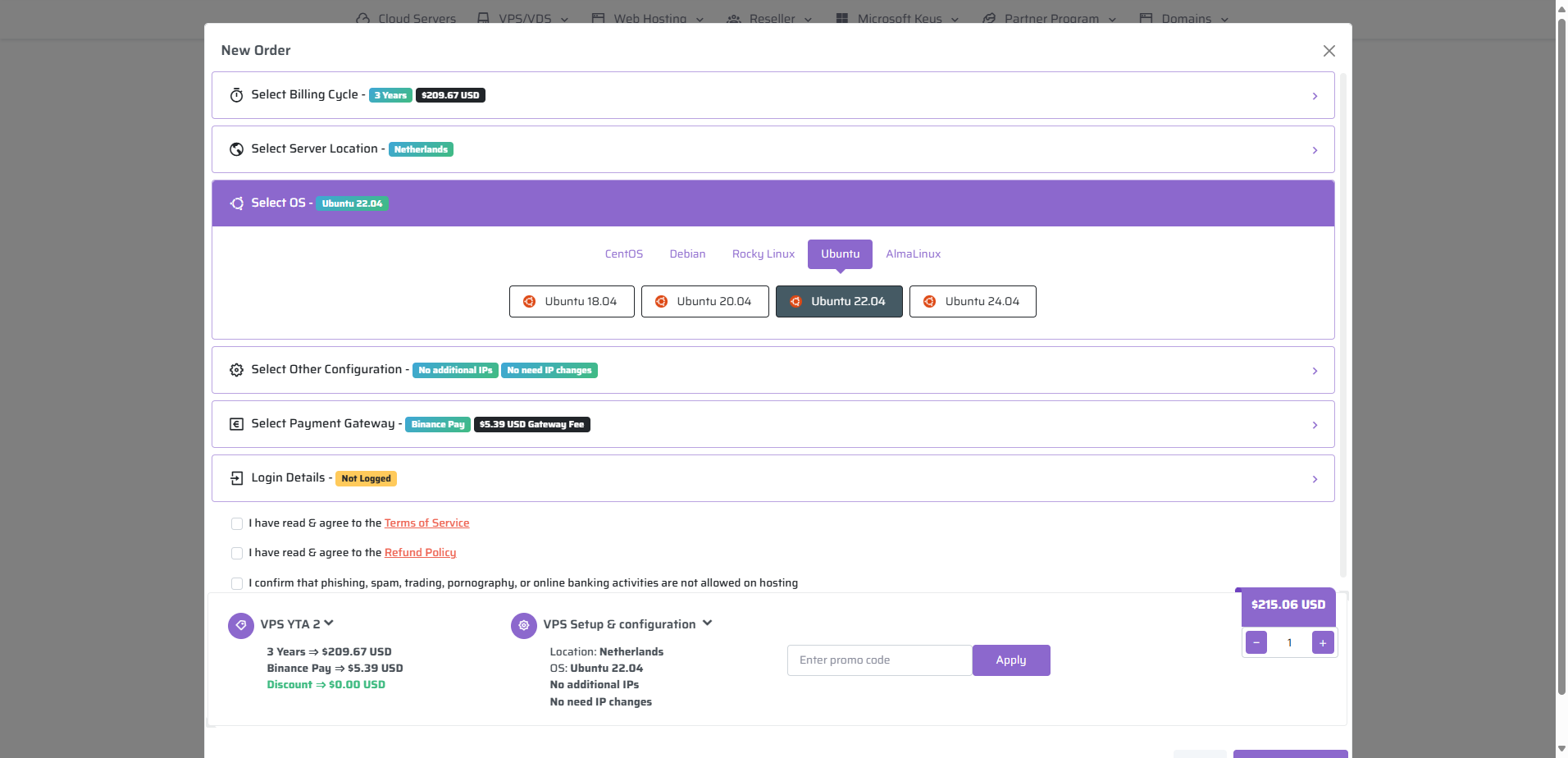The width and height of the screenshot is (1568, 758).
Task: Click the $5.39 USD Gateway Fee badge
Action: tap(532, 424)
